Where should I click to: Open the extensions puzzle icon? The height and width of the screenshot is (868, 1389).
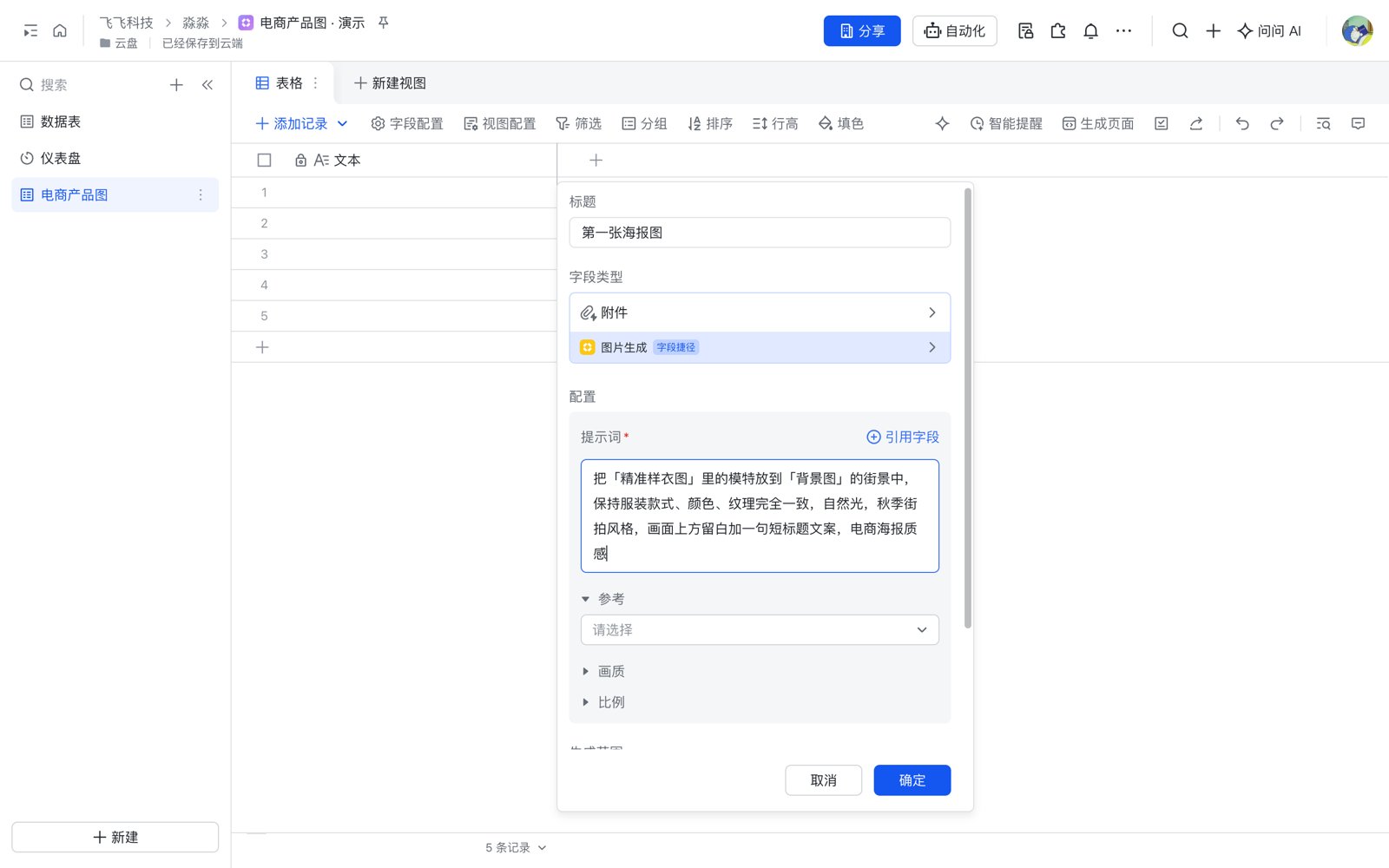click(1058, 31)
